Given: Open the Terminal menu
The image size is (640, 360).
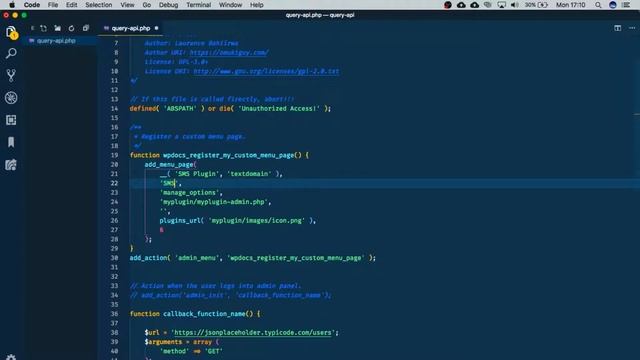Looking at the screenshot, I should pyautogui.click(x=198, y=5).
